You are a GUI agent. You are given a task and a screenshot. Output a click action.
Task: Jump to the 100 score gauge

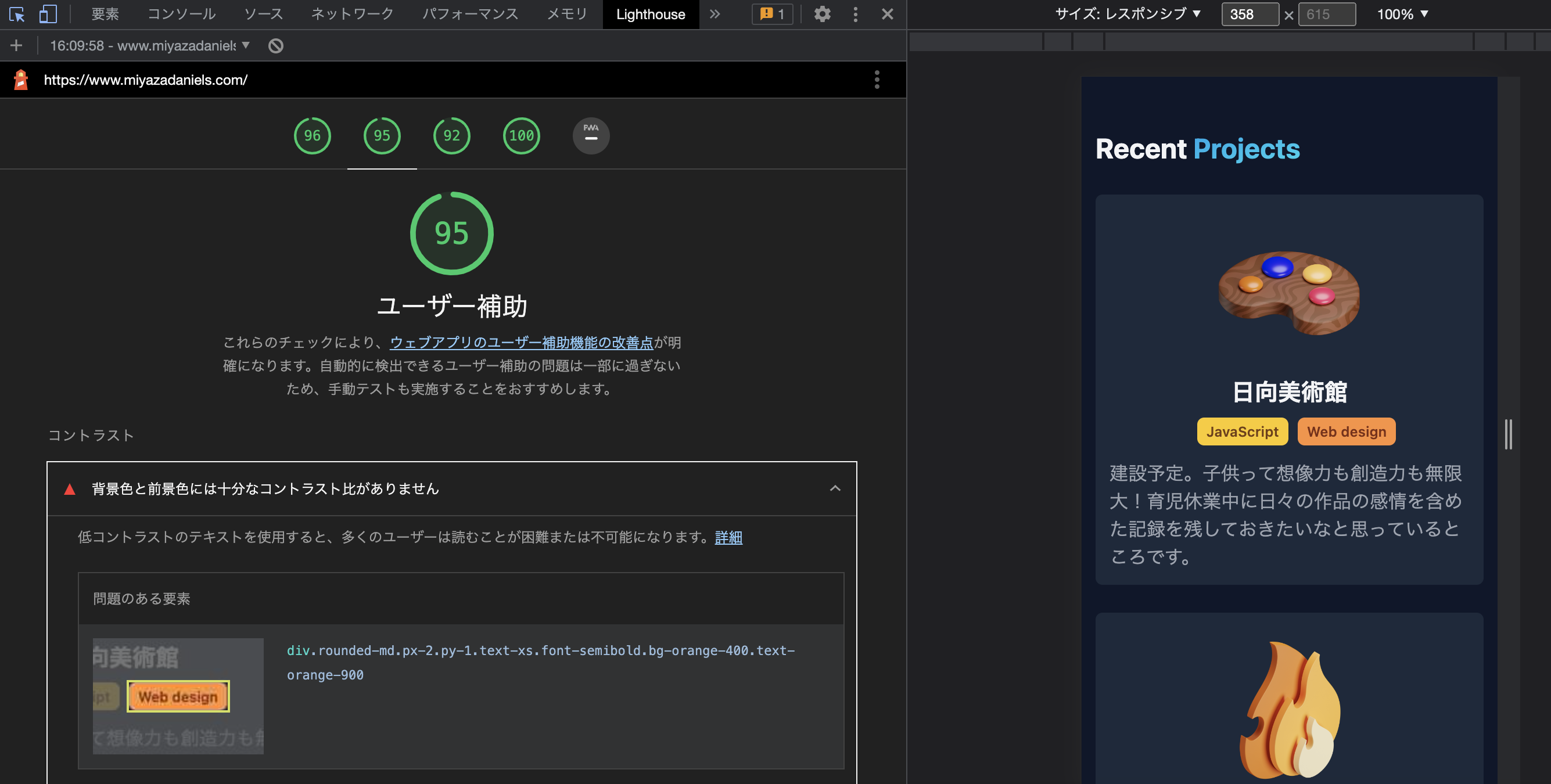[x=522, y=135]
